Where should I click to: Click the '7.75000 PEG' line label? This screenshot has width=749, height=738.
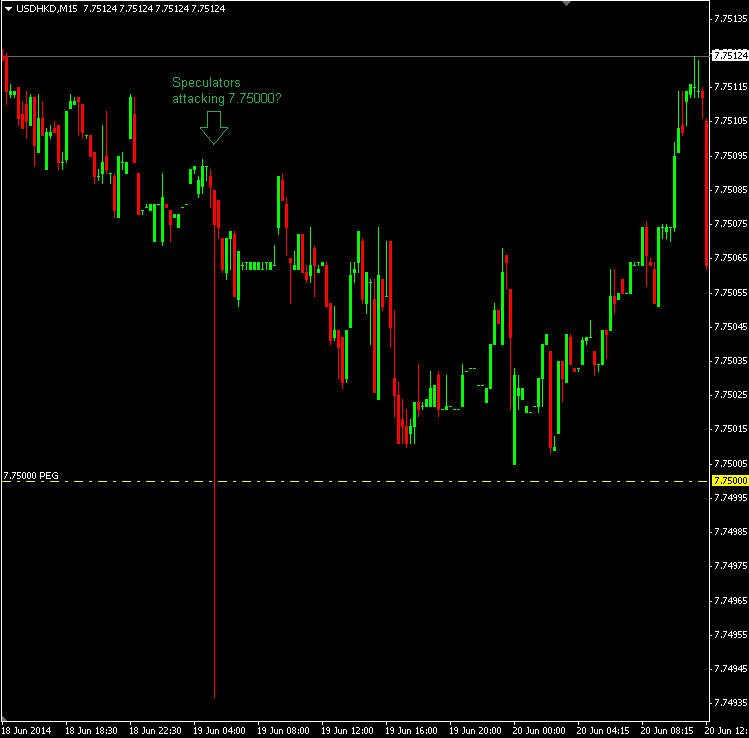point(31,476)
